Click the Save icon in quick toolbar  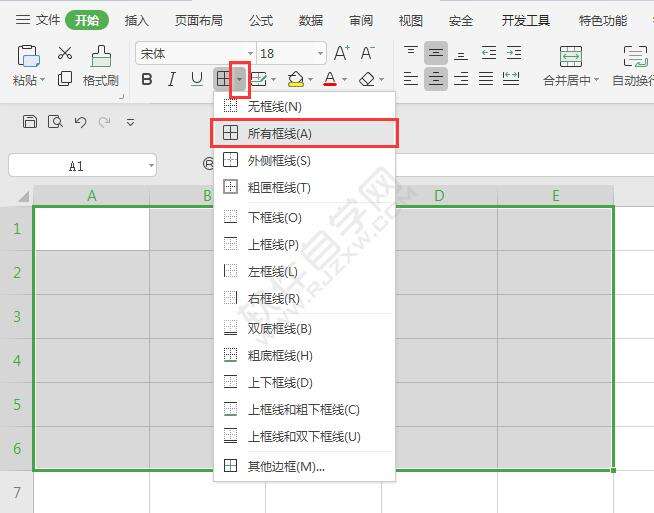[30, 121]
